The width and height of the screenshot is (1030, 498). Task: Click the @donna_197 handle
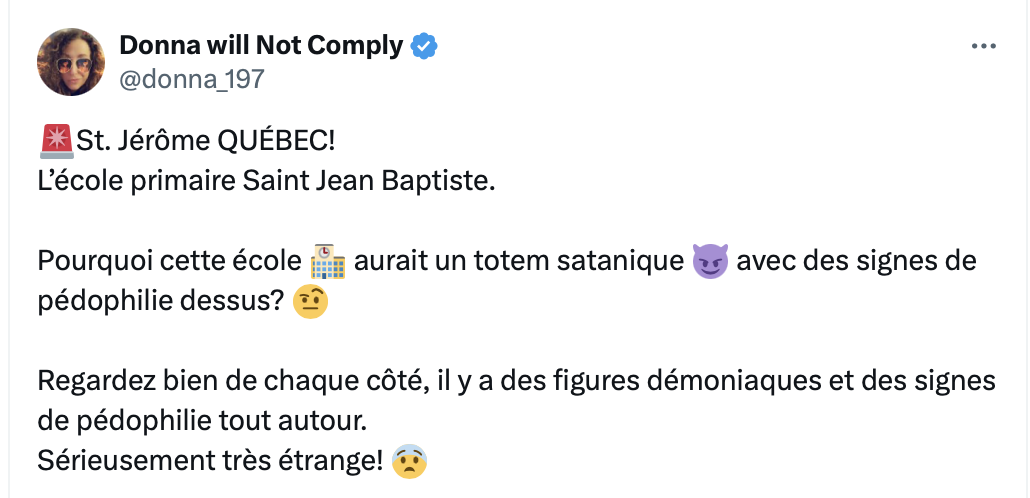click(x=192, y=79)
